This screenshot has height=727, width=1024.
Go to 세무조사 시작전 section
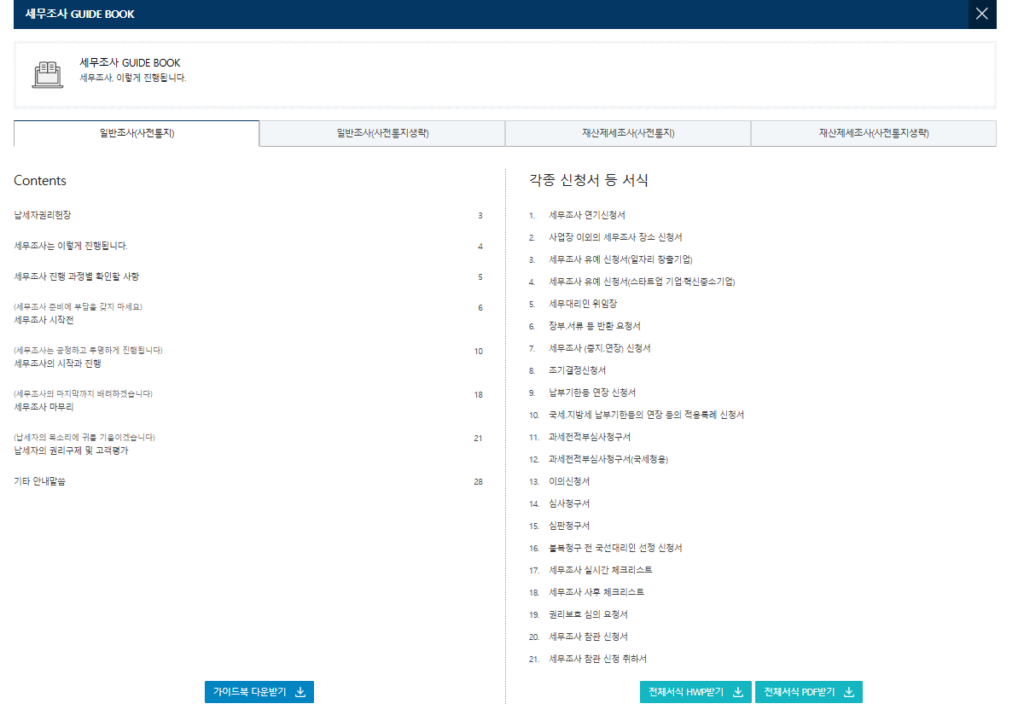click(x=43, y=320)
